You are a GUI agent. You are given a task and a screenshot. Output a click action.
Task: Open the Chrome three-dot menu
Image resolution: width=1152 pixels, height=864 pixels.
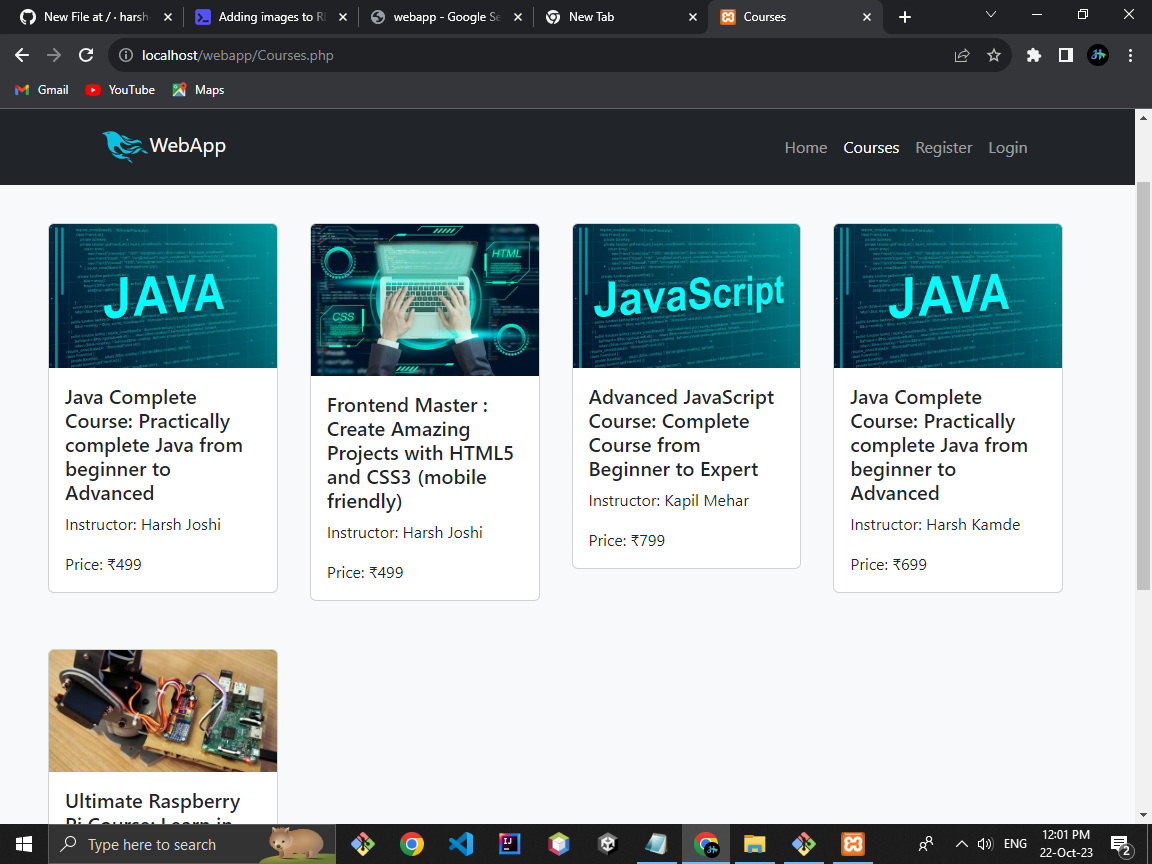[x=1131, y=55]
